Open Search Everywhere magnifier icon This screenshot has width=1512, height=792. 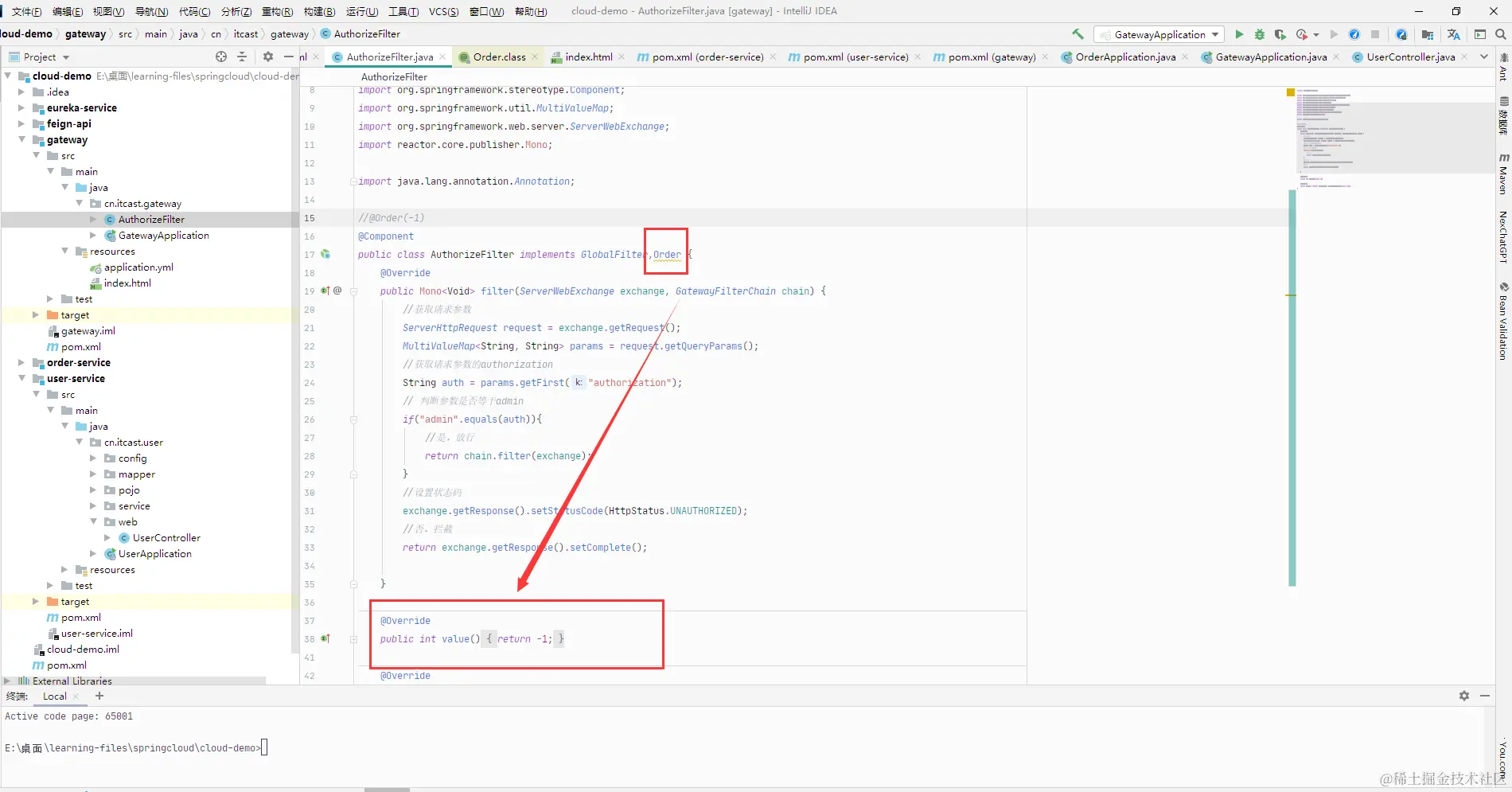tap(1501, 34)
